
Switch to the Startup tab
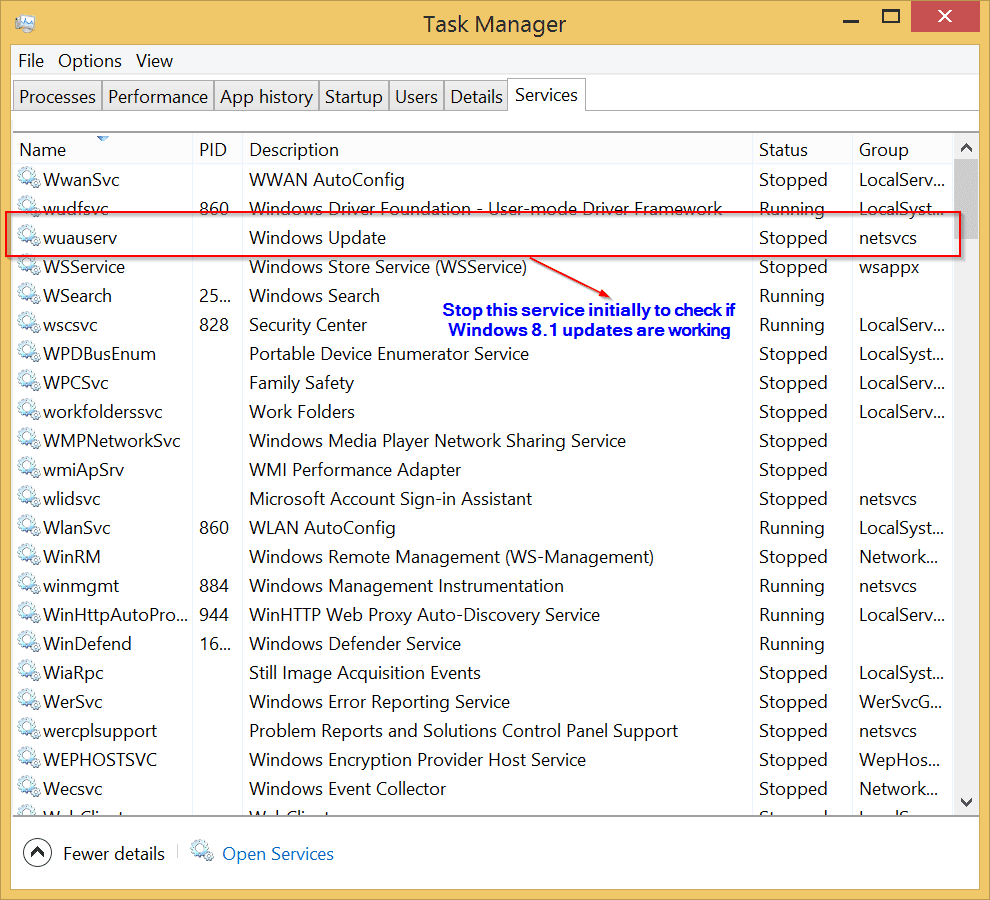point(353,97)
